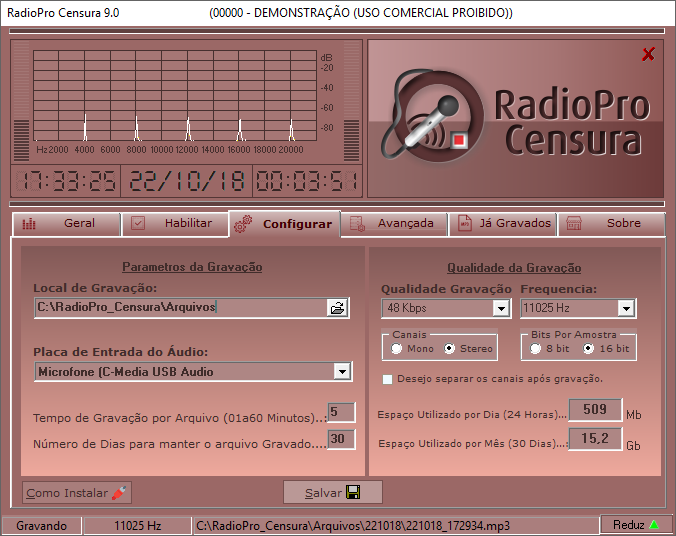This screenshot has height=536, width=676.
Task: Click the right VU level meter
Action: click(x=351, y=101)
